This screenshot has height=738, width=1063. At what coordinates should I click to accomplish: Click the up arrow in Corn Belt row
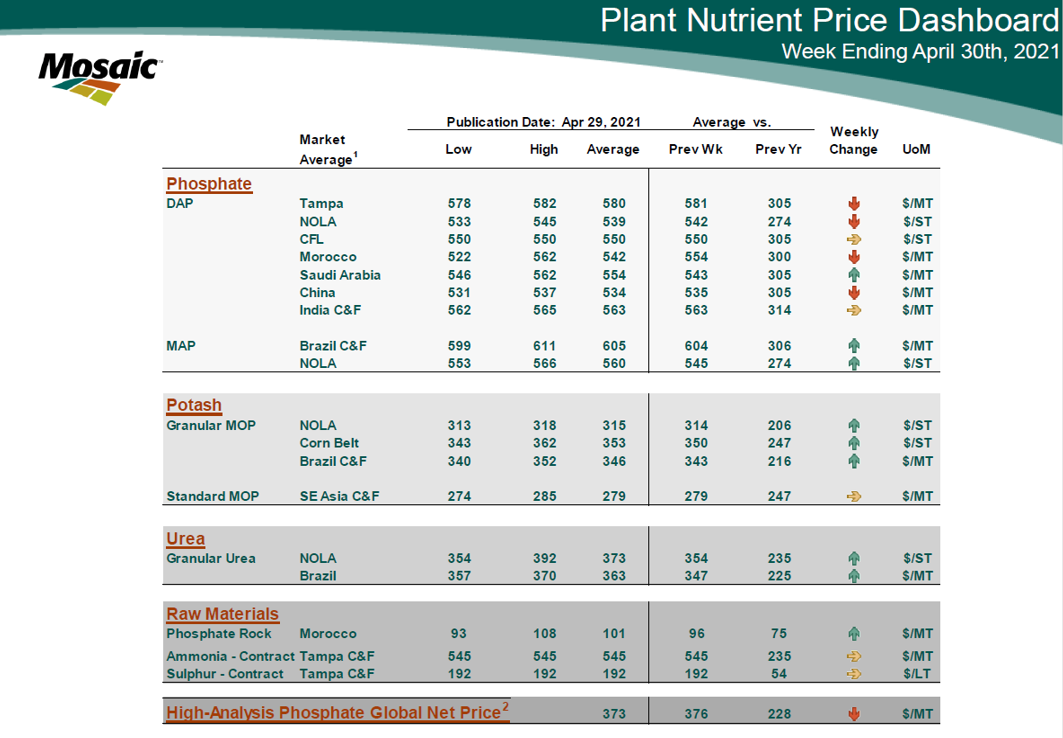[x=854, y=444]
